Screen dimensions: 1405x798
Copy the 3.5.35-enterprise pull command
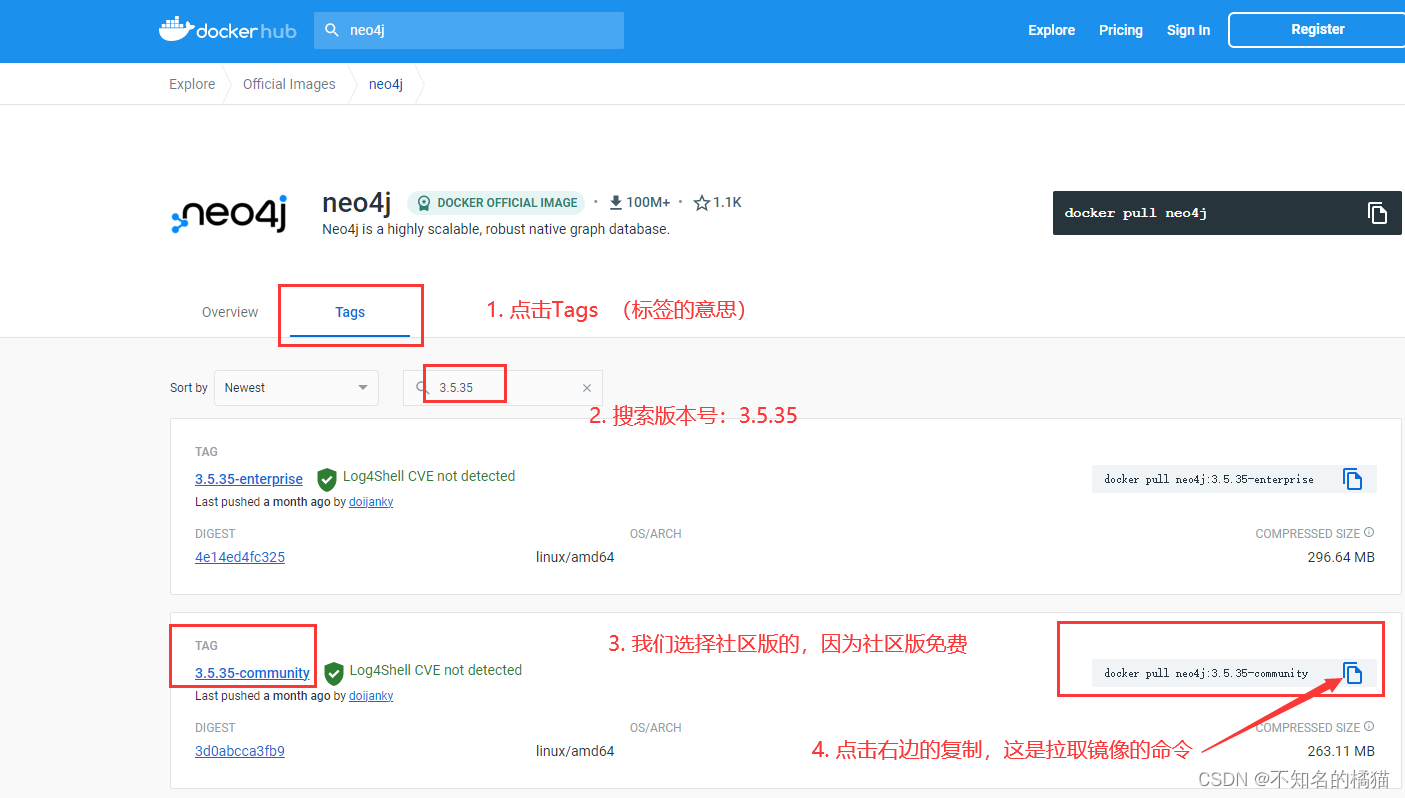click(x=1353, y=479)
